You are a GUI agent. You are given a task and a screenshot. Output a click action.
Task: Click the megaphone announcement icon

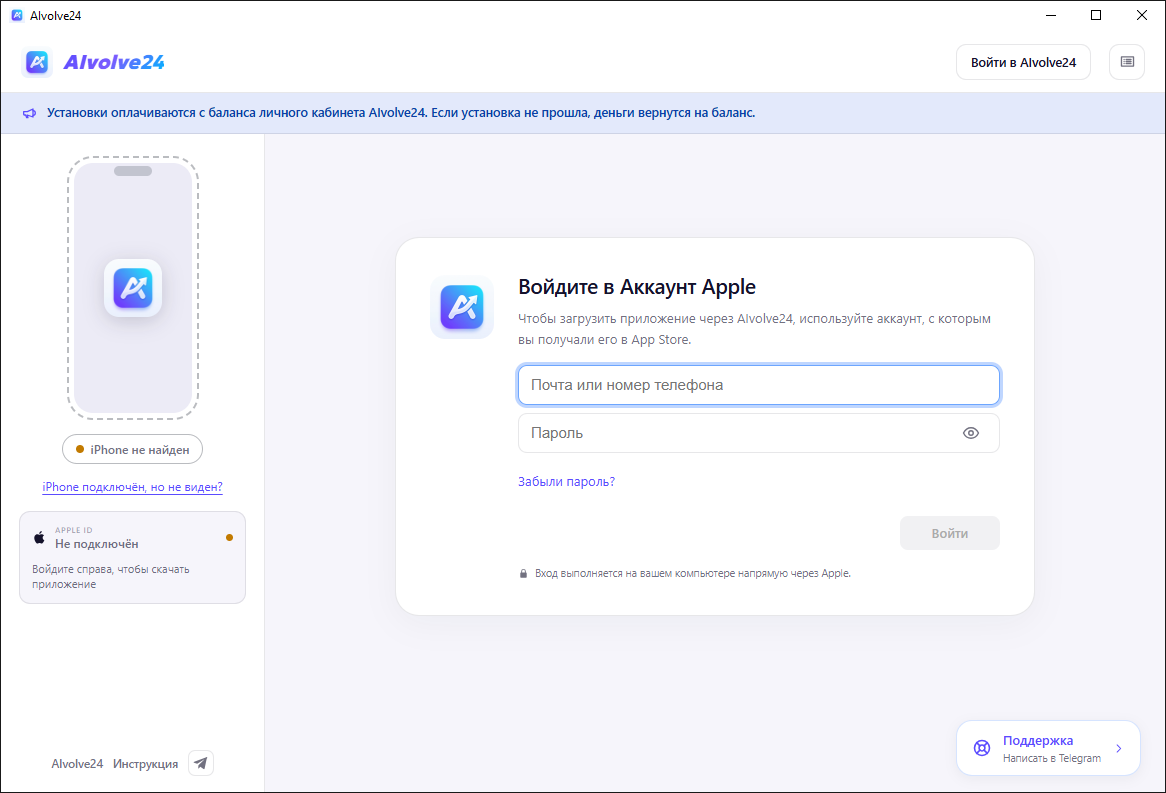(29, 113)
